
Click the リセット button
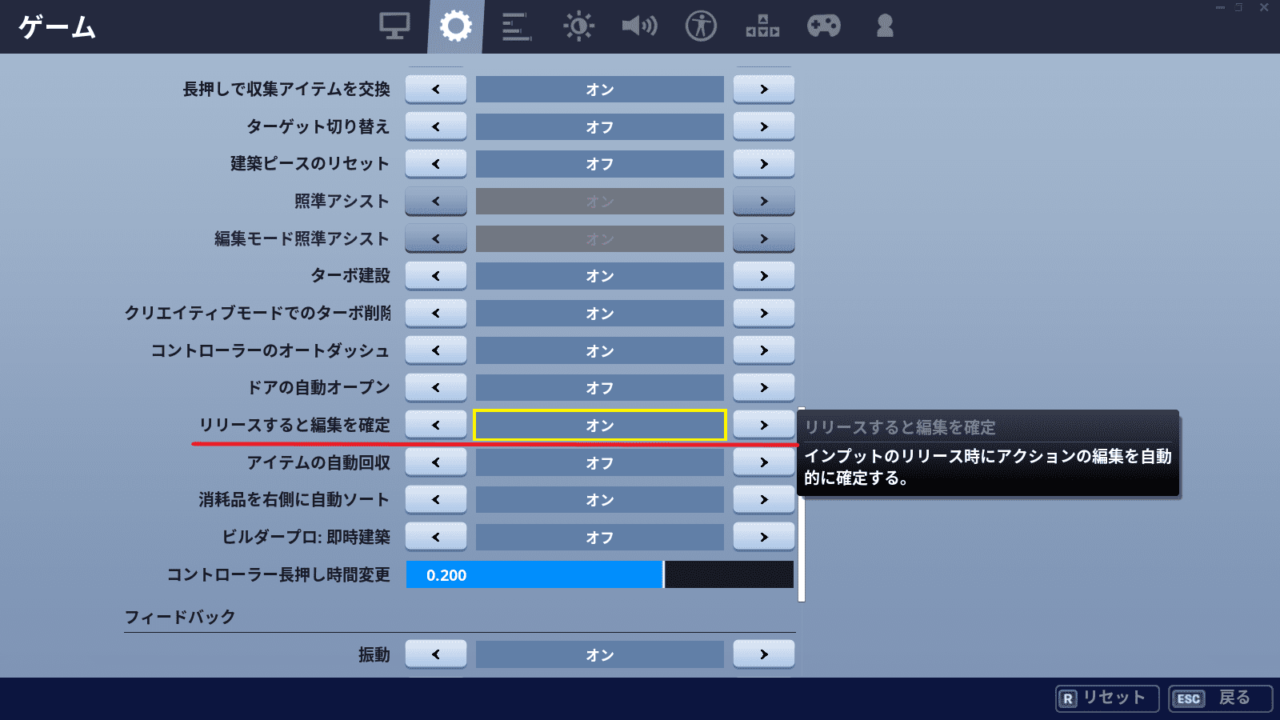1107,698
